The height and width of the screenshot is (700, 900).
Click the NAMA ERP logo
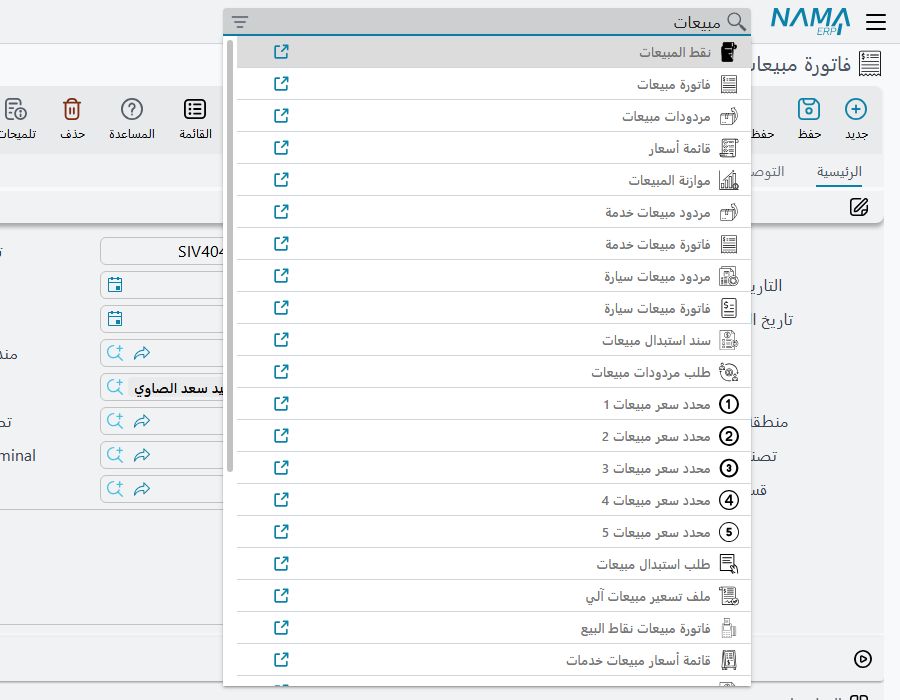click(x=810, y=21)
